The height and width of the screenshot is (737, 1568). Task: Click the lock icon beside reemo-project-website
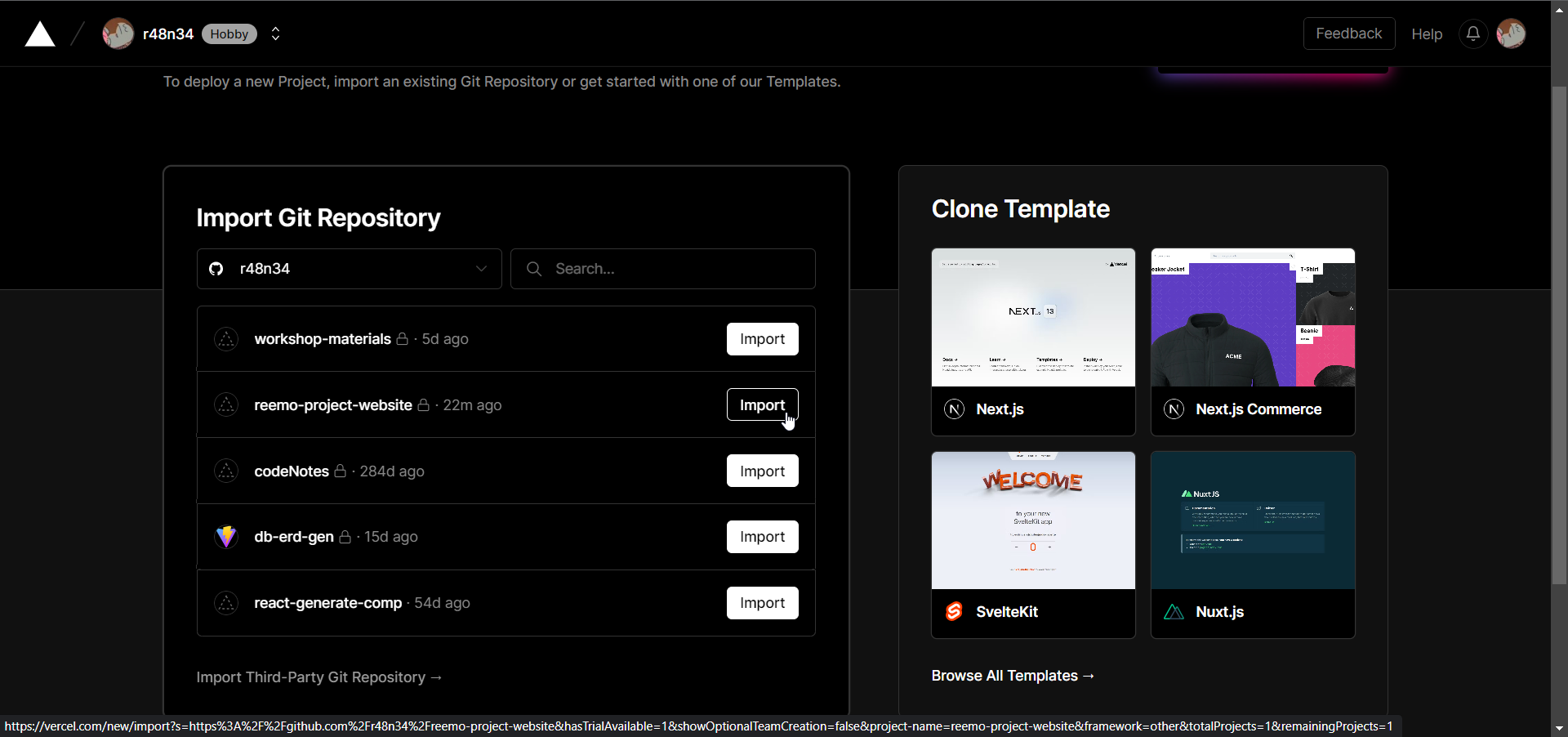(x=424, y=404)
